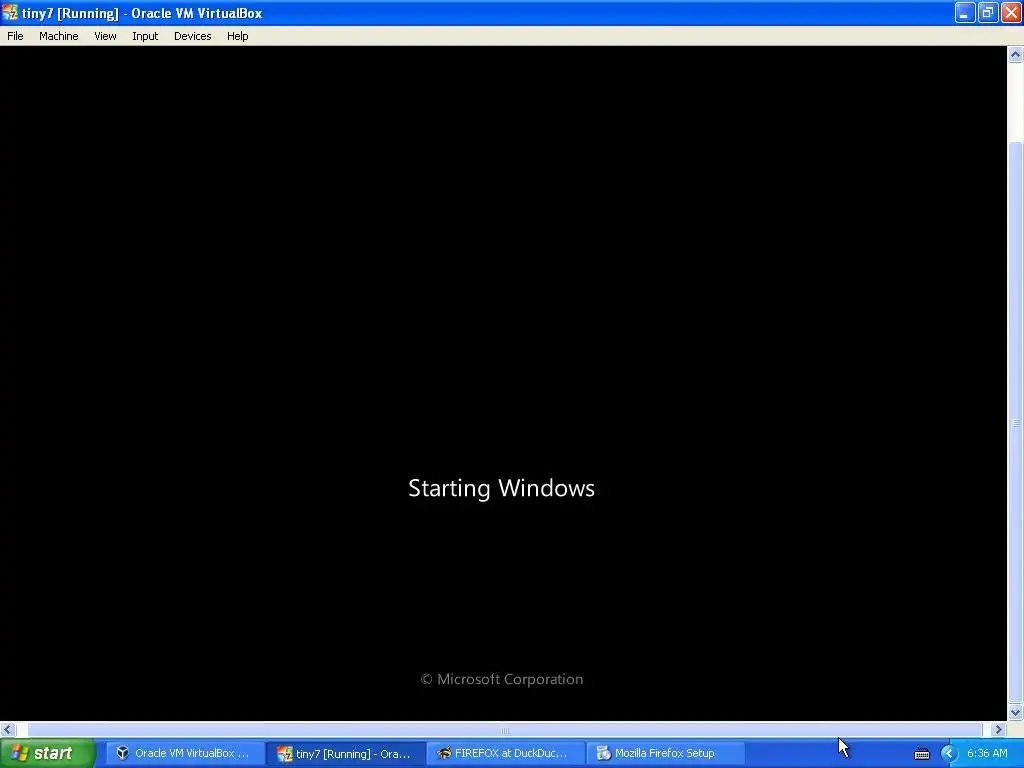Expand hidden tray icons arrow

click(948, 754)
